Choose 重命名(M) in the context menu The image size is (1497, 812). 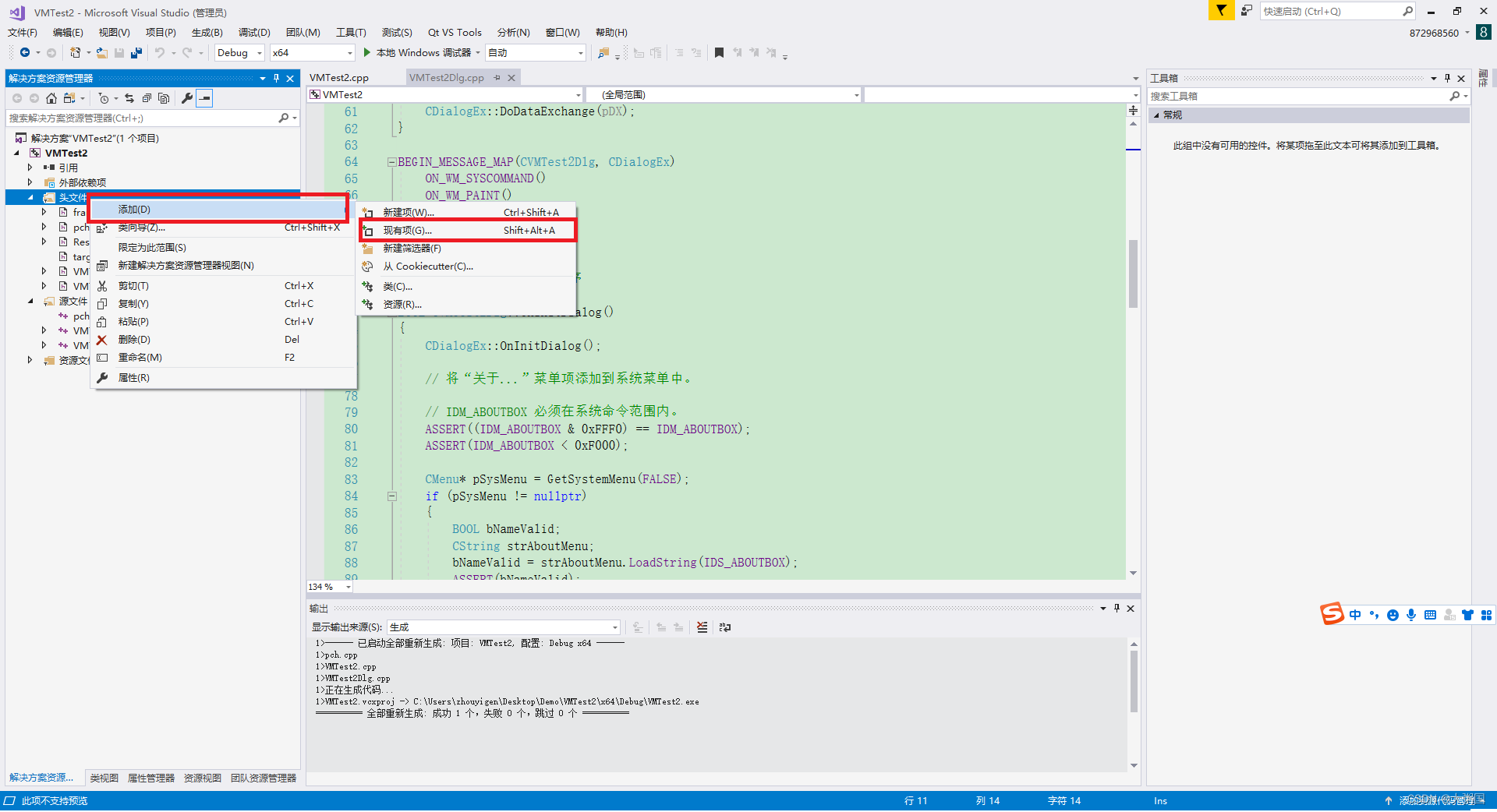pos(224,358)
